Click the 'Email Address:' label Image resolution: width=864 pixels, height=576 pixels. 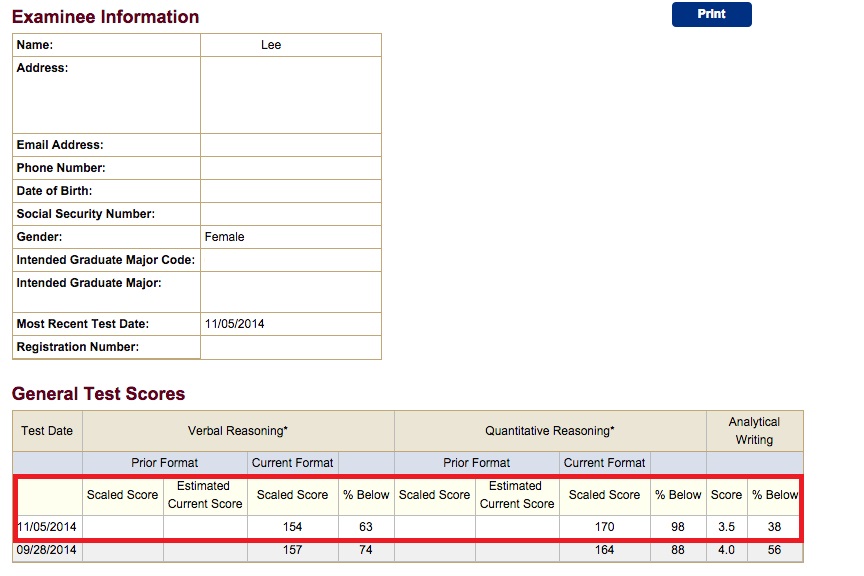click(60, 145)
